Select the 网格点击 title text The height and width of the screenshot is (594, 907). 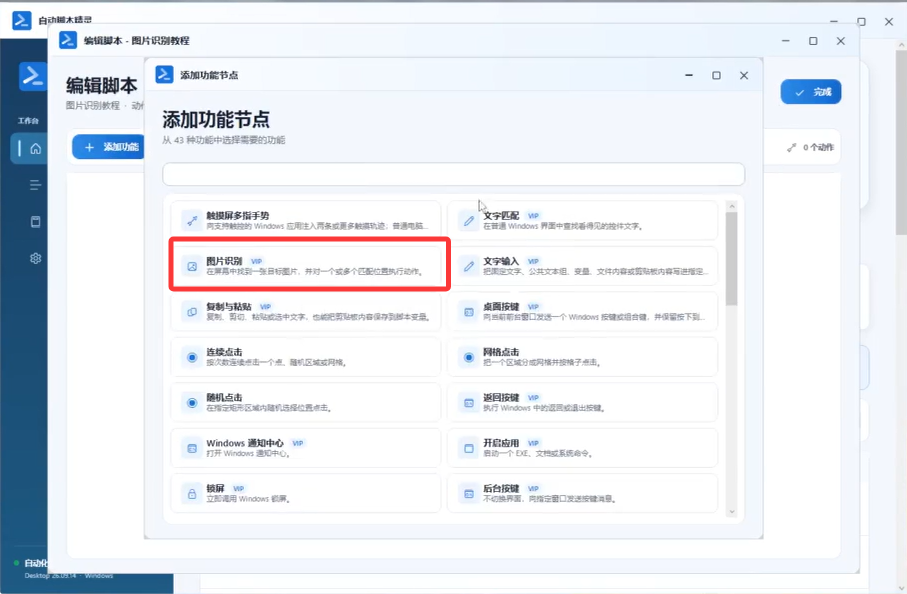[502, 352]
